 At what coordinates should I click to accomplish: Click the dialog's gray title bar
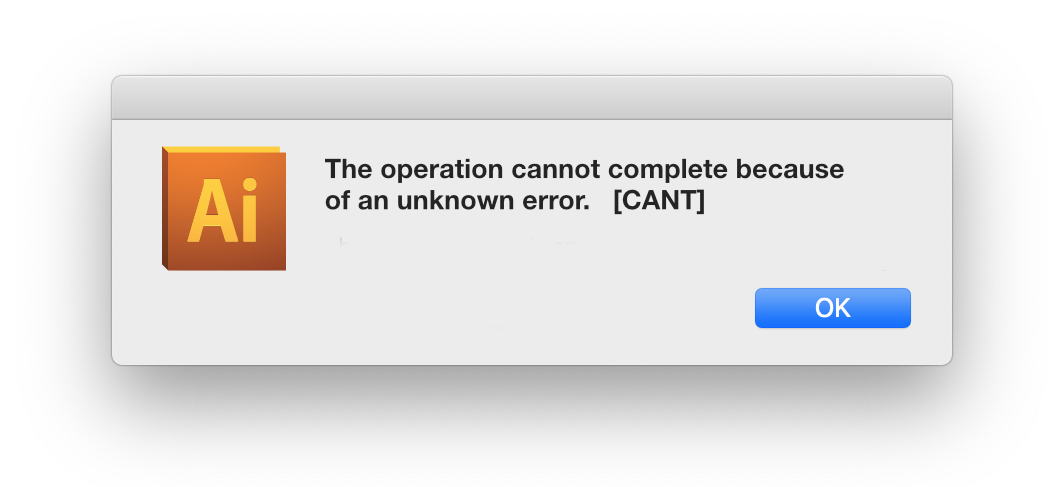(532, 98)
